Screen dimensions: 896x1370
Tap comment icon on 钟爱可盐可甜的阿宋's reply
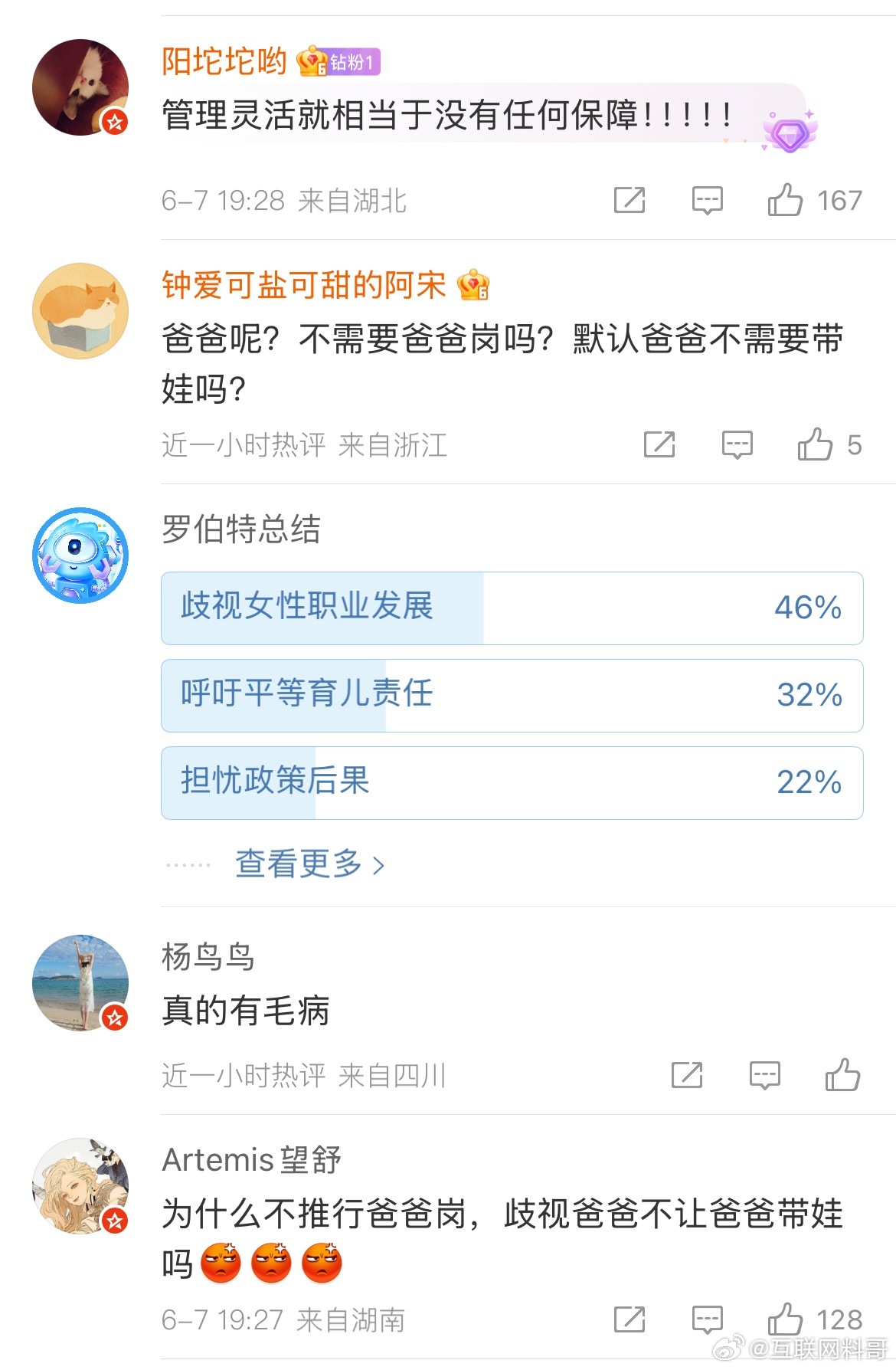pyautogui.click(x=737, y=445)
